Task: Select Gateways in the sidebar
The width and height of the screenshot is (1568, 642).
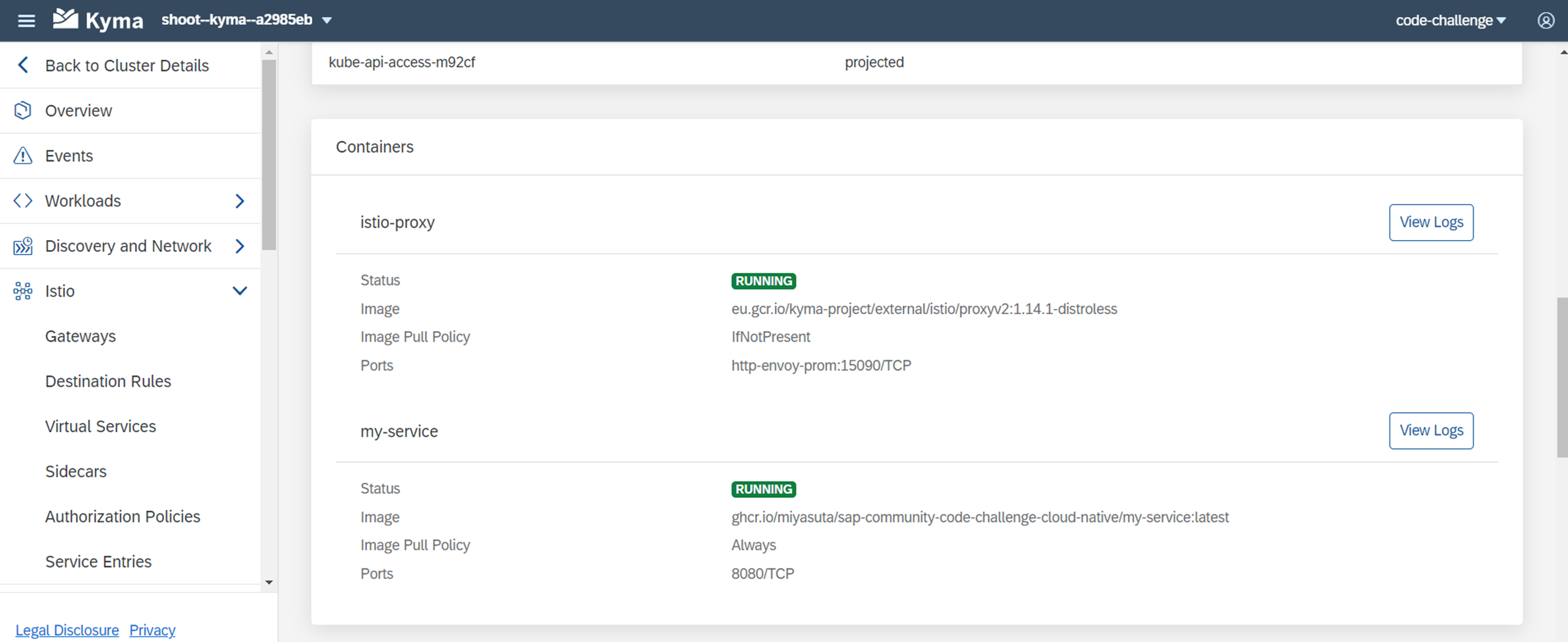Action: tap(81, 336)
